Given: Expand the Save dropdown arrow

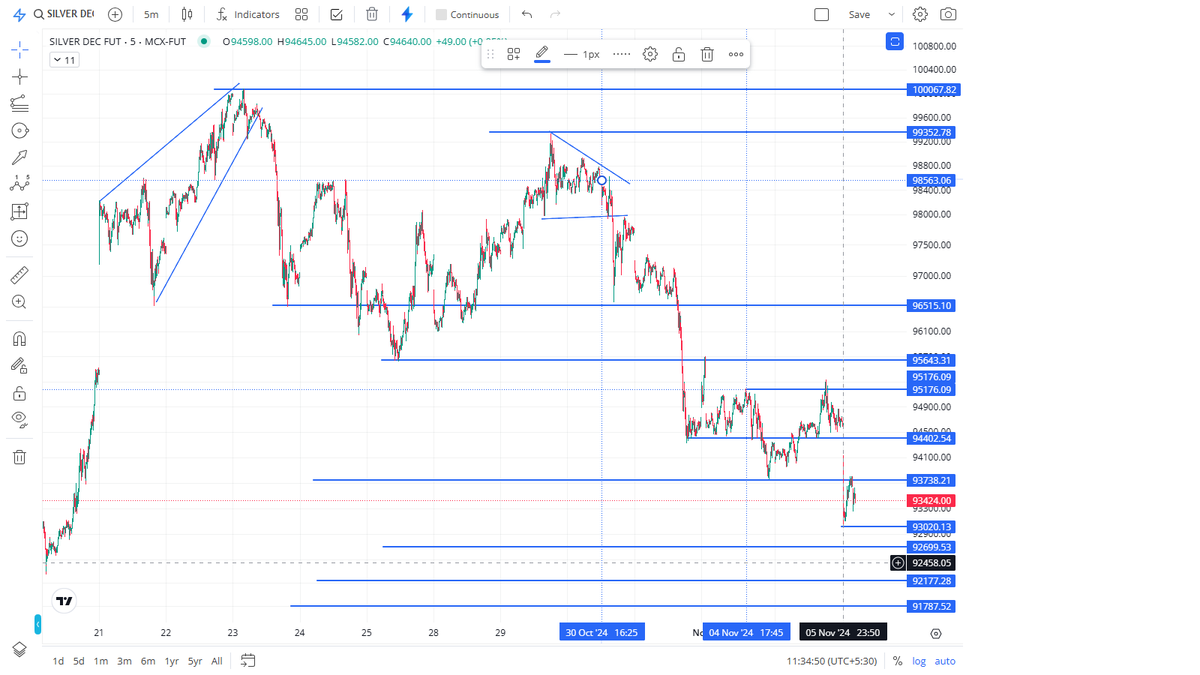Looking at the screenshot, I should tap(891, 15).
